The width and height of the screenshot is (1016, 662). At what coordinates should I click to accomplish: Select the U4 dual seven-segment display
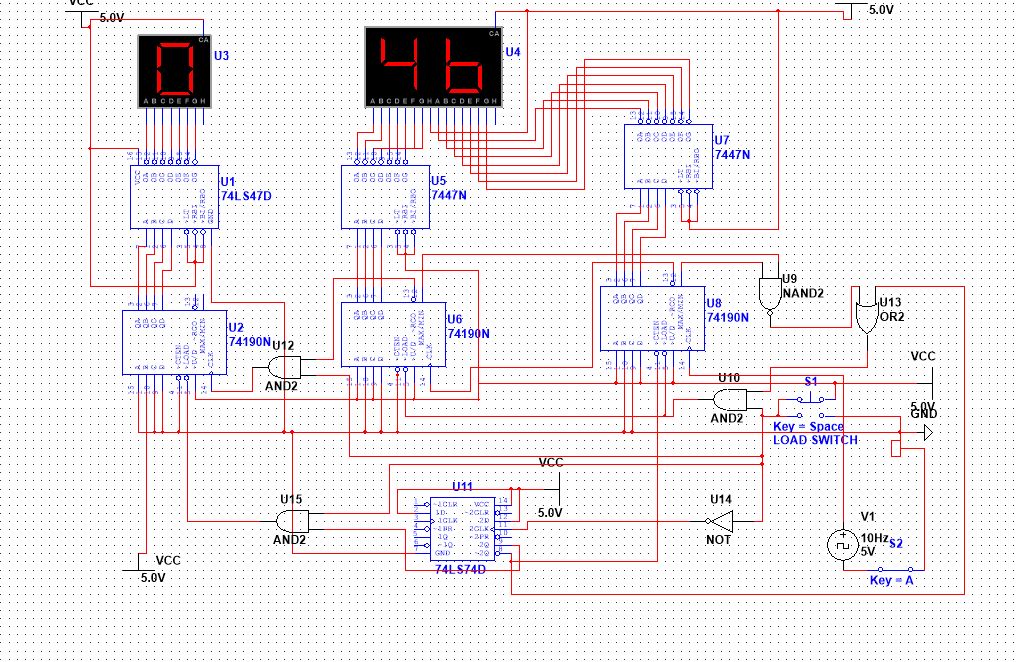point(433,67)
